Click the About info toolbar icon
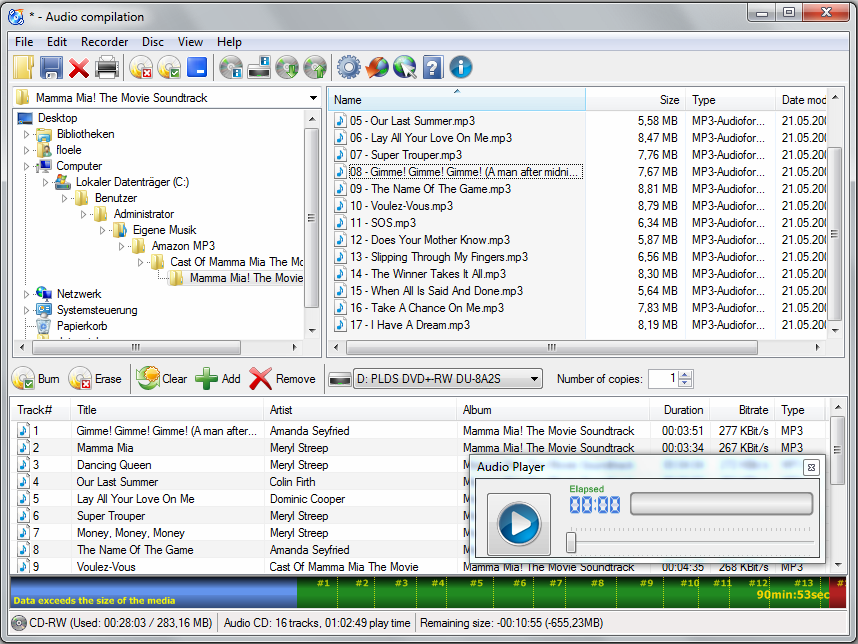 click(459, 67)
